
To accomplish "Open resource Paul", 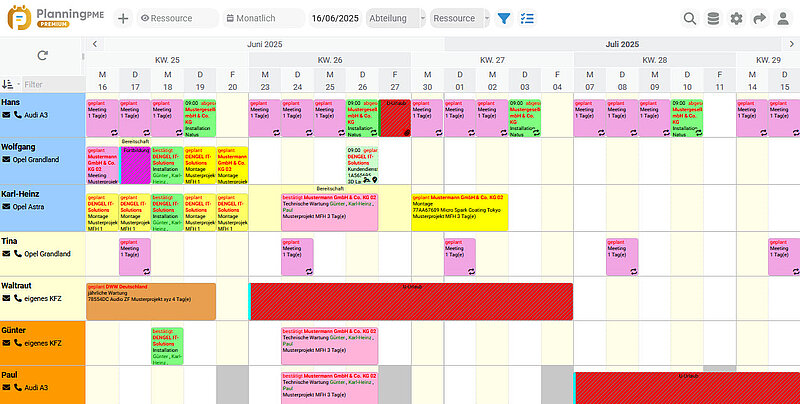I will [9, 375].
